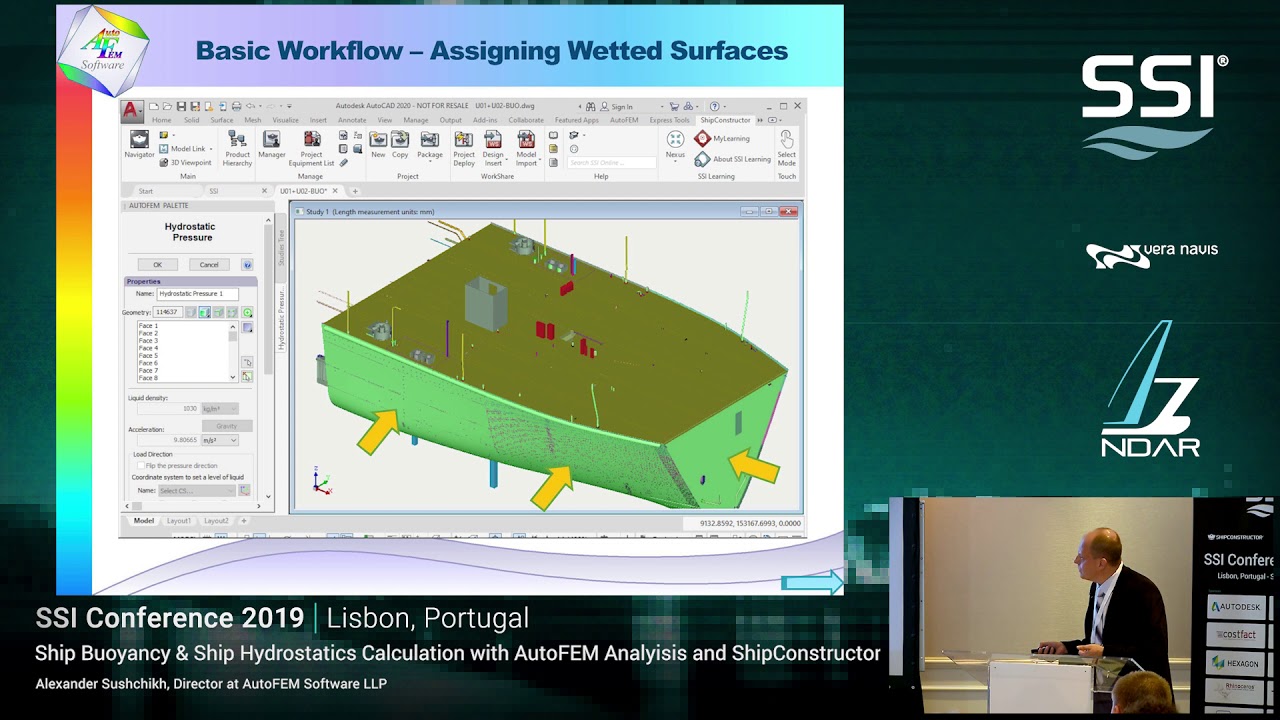Image resolution: width=1280 pixels, height=720 pixels.
Task: Click the Open file icon in quick access toolbar
Action: (x=167, y=106)
